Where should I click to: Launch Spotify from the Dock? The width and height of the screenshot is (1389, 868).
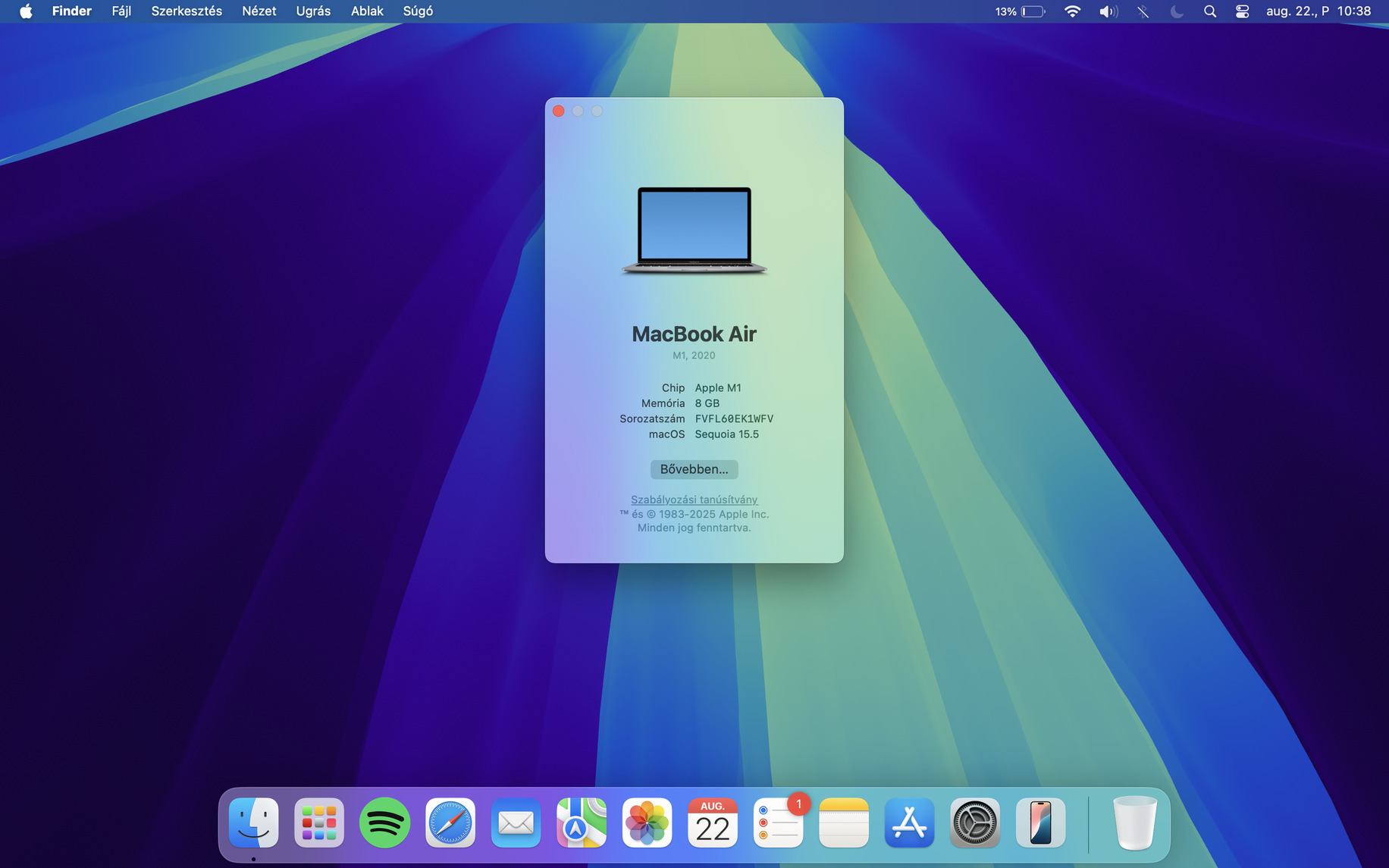click(x=384, y=823)
